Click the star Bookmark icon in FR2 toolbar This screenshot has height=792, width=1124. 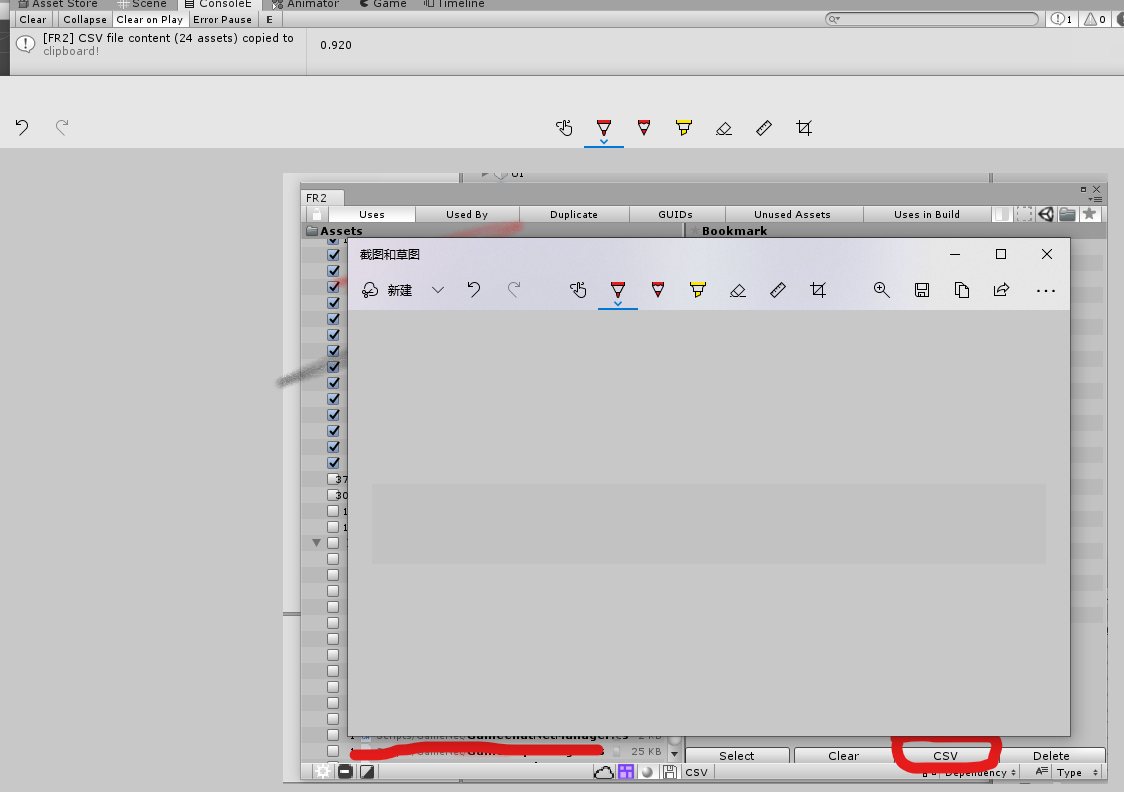pyautogui.click(x=1090, y=213)
